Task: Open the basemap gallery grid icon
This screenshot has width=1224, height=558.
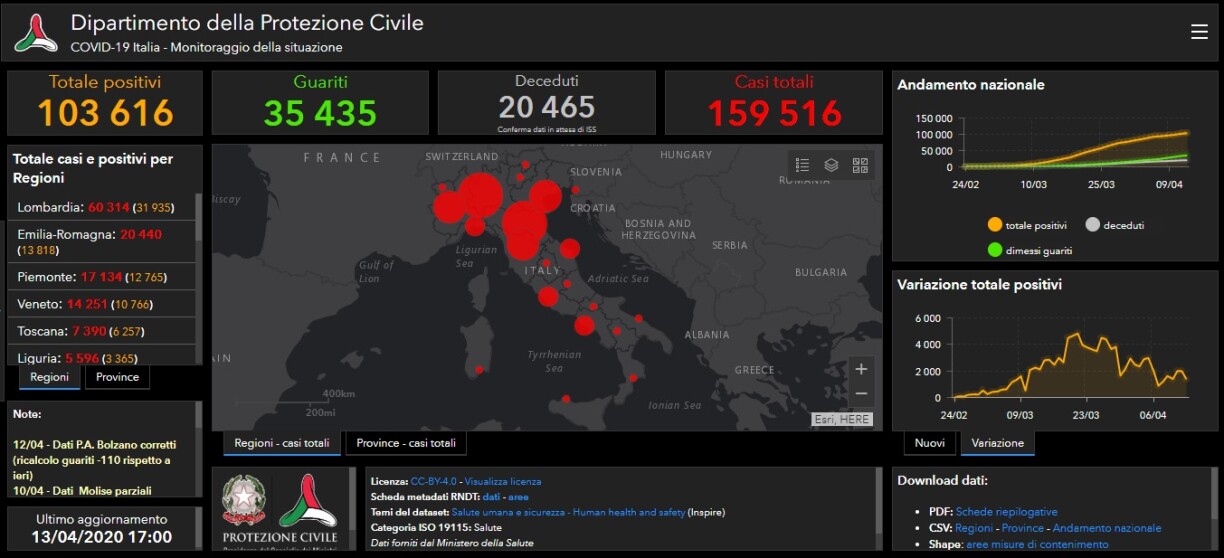Action: (x=860, y=165)
